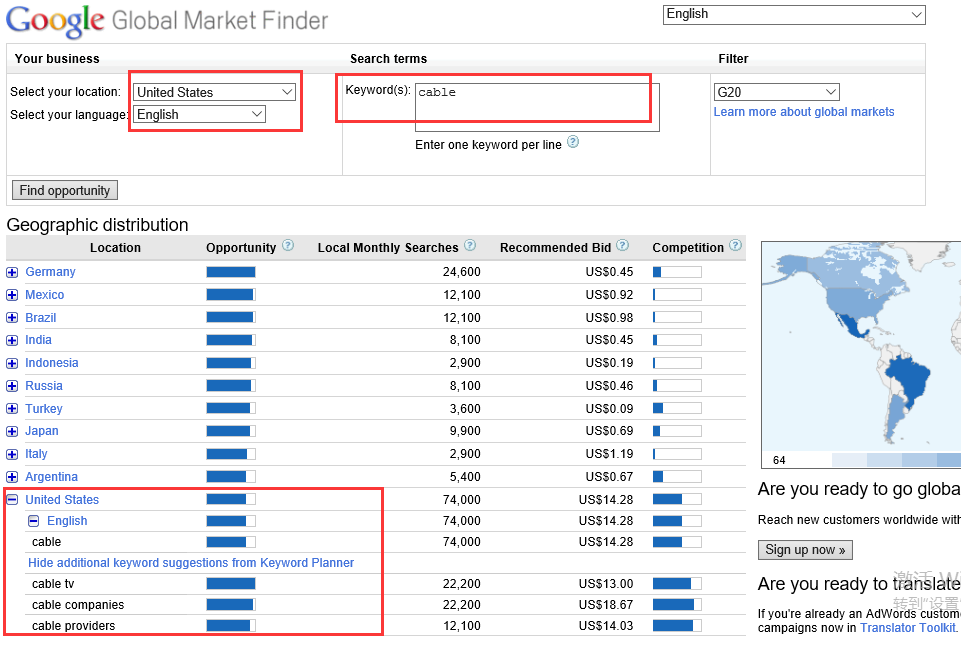Open the Mexico location link
The height and width of the screenshot is (646, 966).
click(44, 295)
